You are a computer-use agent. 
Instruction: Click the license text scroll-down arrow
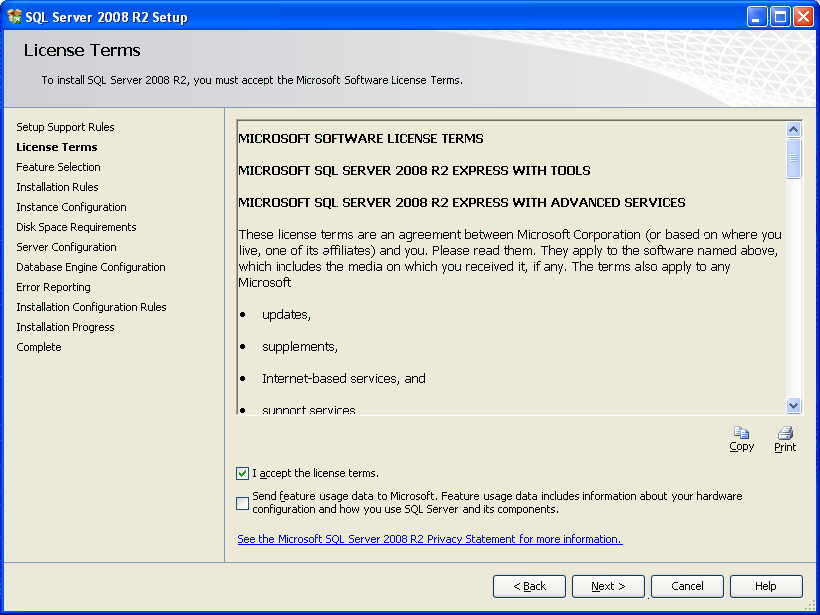pos(793,405)
